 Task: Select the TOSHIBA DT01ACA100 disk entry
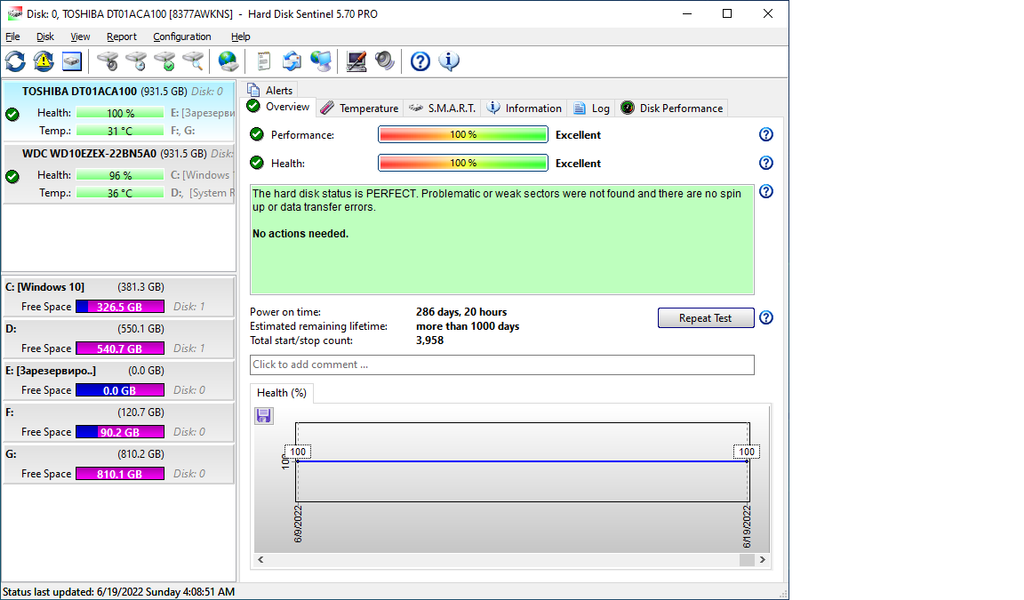pyautogui.click(x=118, y=111)
